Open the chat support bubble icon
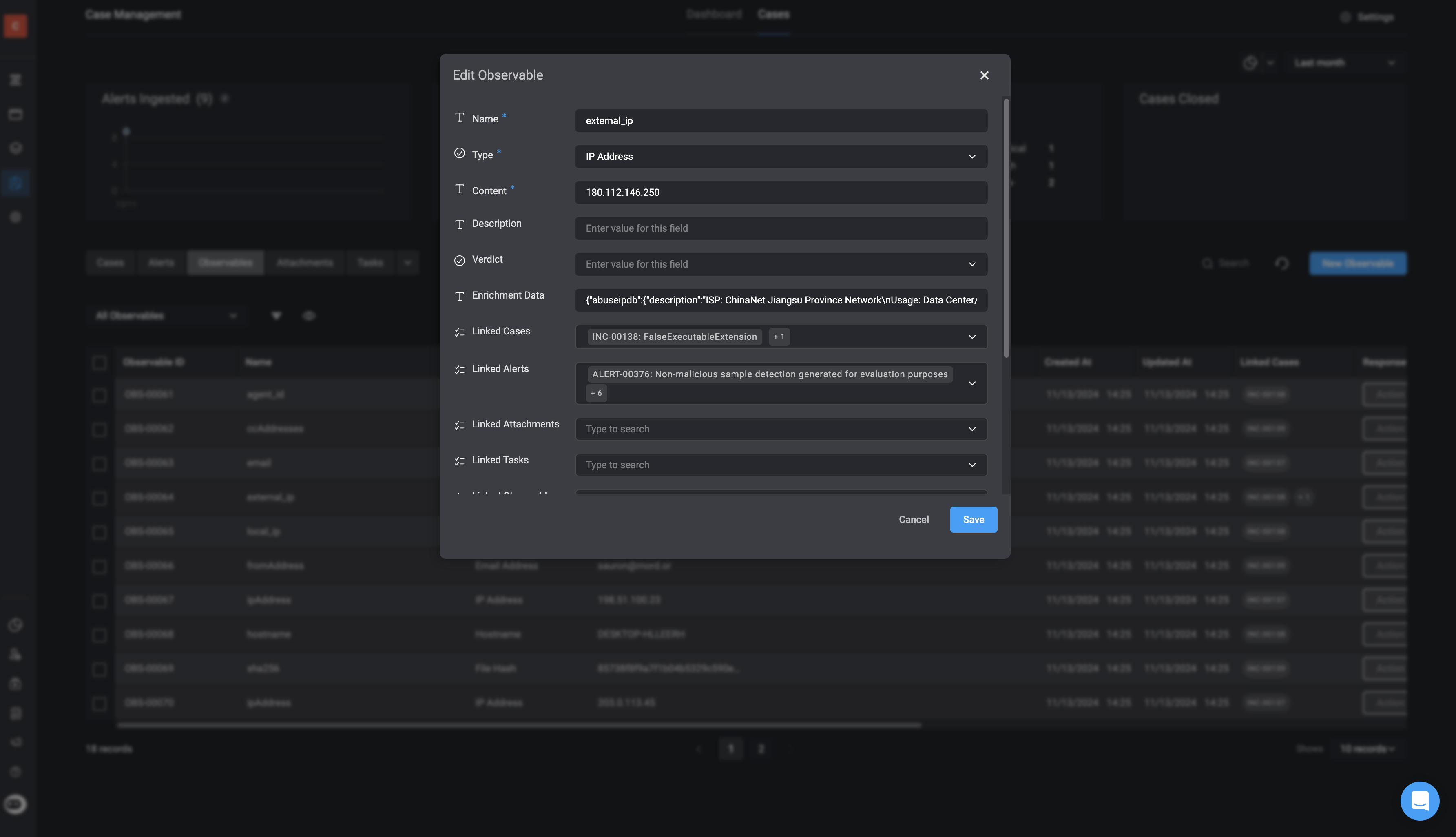1456x837 pixels. 1419,801
